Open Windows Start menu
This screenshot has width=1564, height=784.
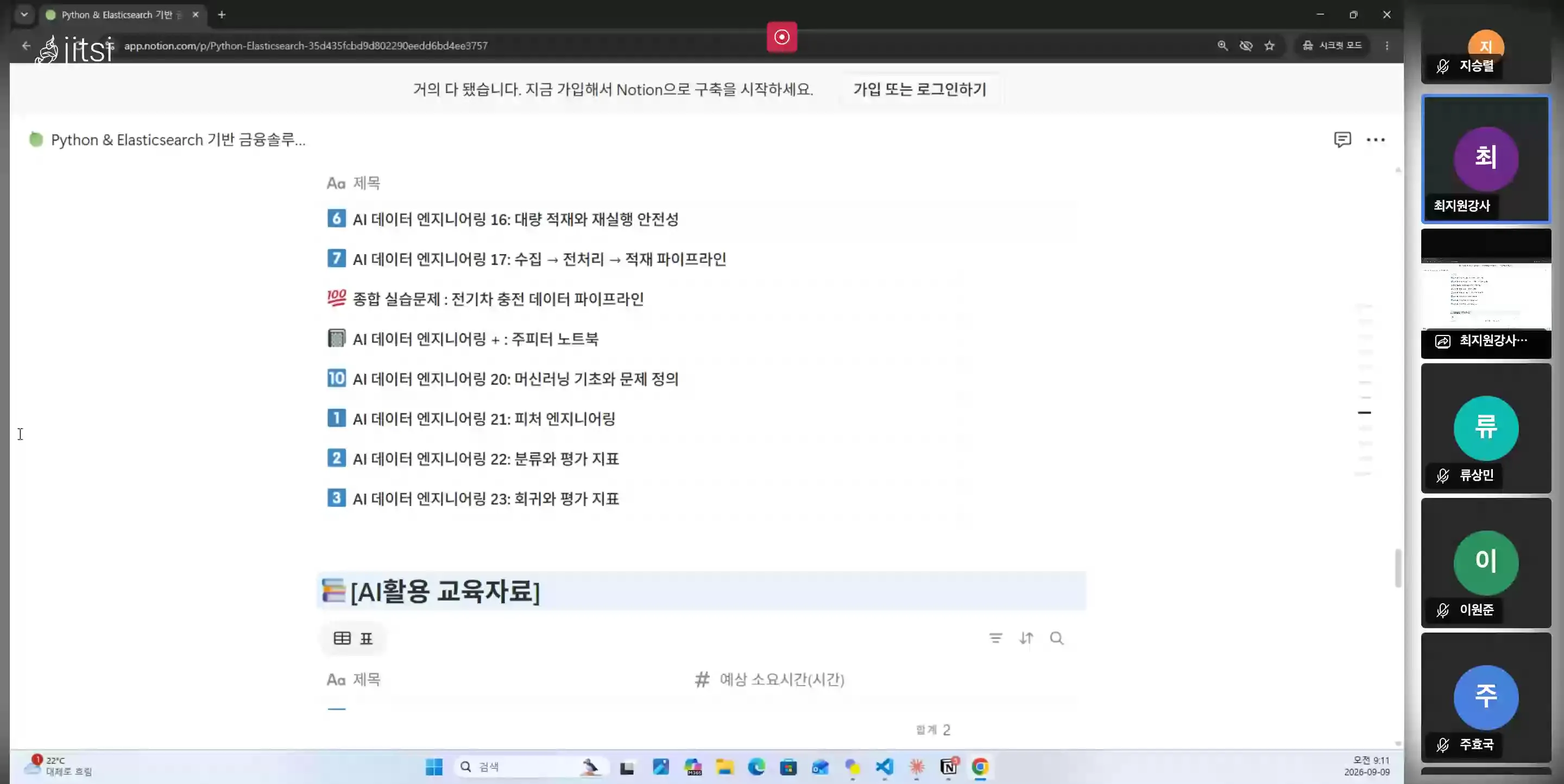[434, 767]
